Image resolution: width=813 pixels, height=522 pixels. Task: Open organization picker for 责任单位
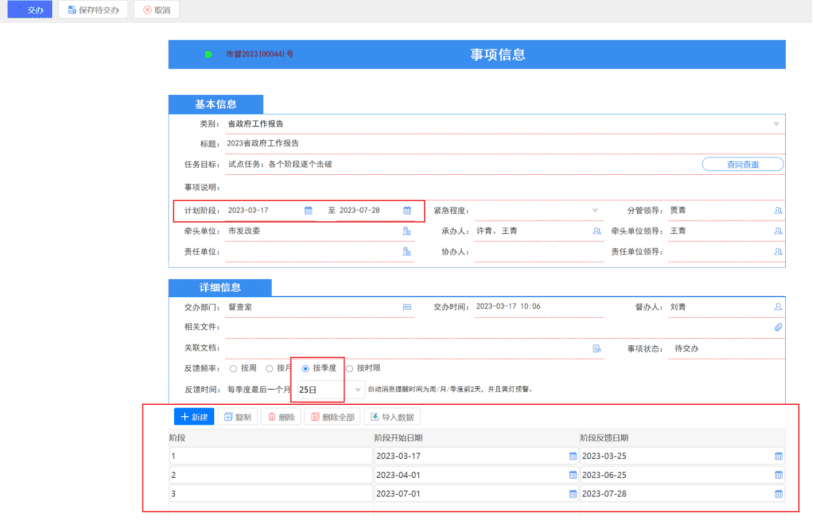coord(407,252)
